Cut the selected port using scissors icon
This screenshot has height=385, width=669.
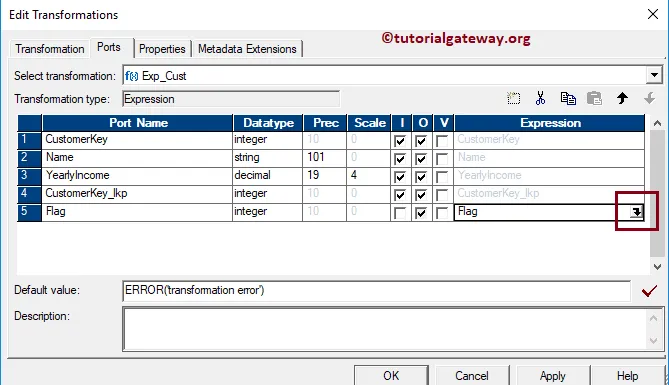541,99
